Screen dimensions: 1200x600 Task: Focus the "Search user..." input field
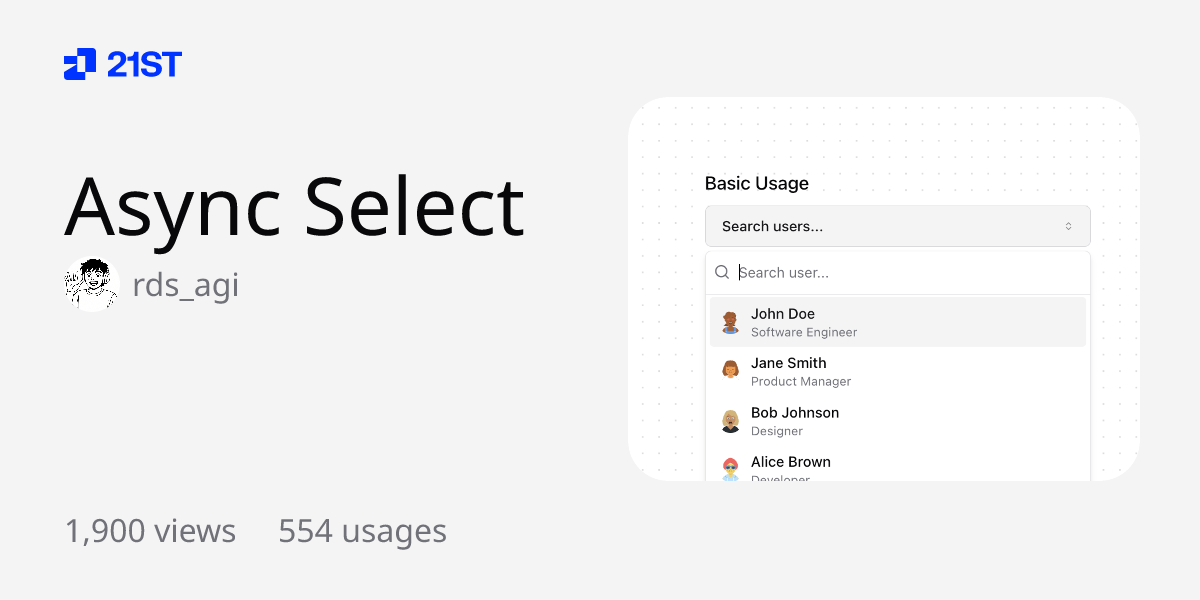(x=905, y=272)
